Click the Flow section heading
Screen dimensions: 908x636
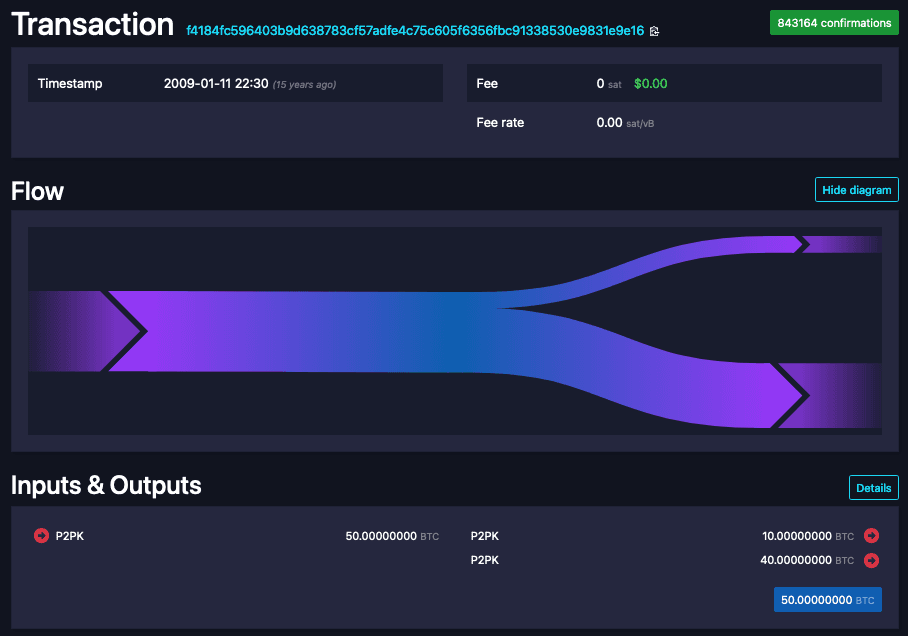(38, 191)
